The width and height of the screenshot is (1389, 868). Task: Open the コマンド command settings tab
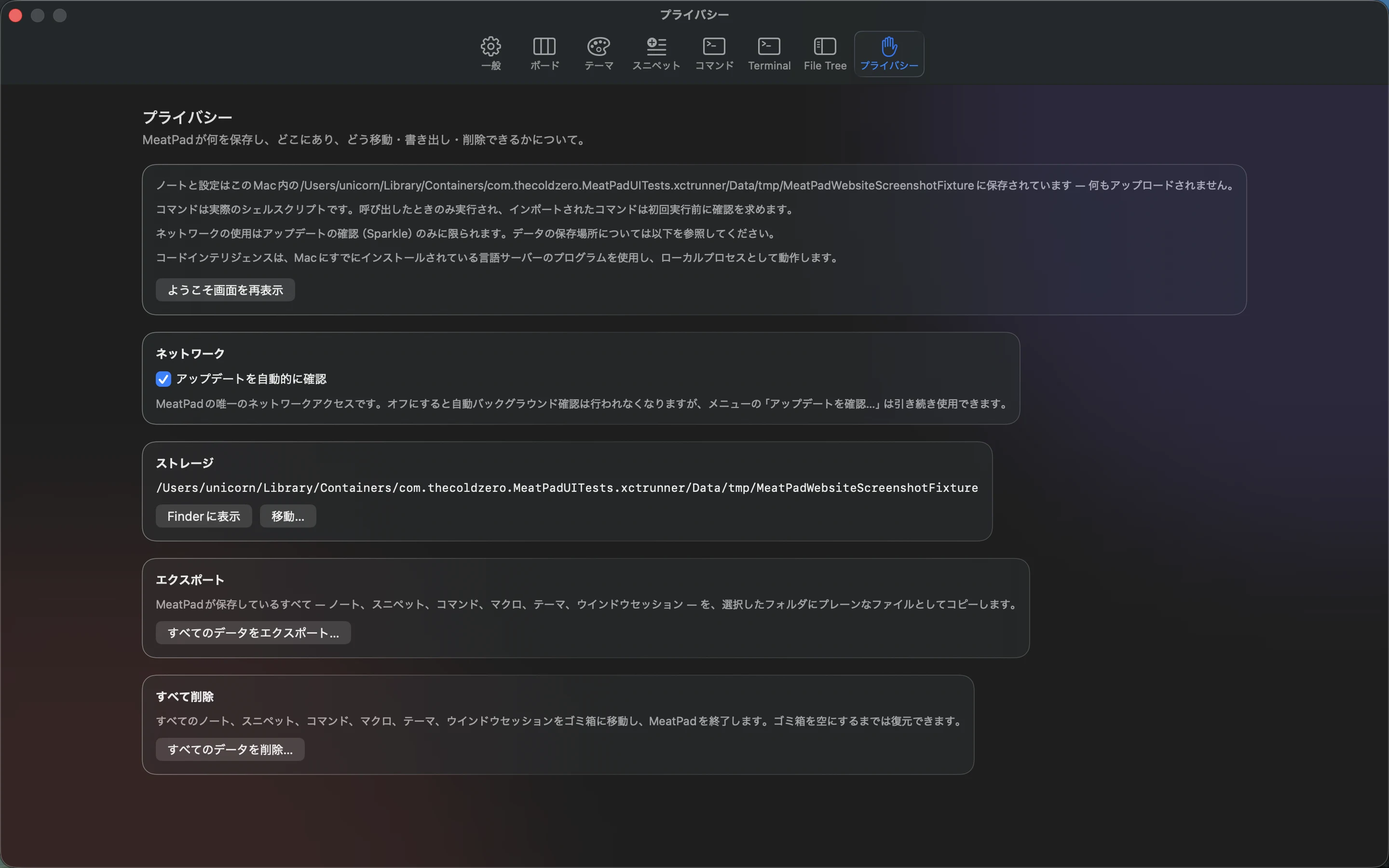coord(714,54)
